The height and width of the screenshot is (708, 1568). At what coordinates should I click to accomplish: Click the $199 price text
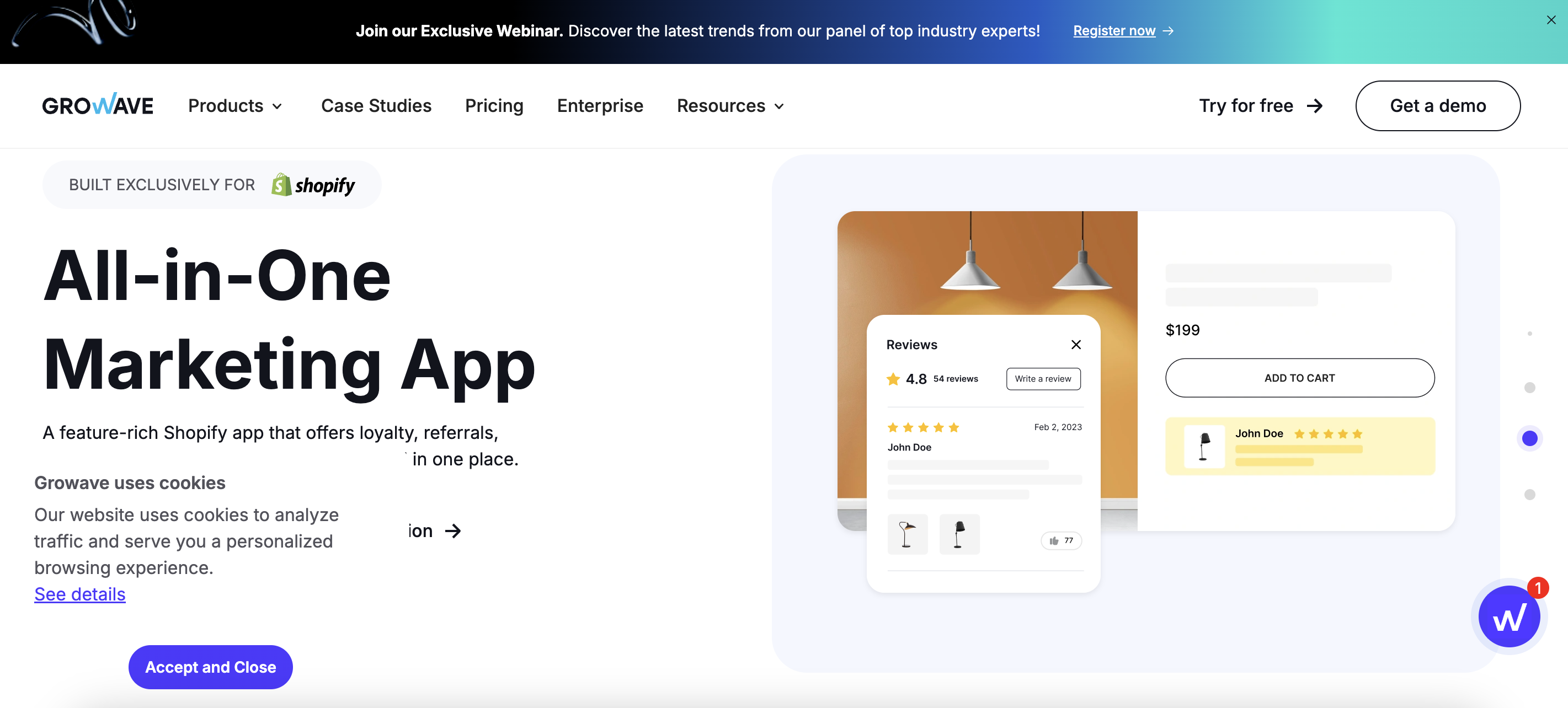(x=1182, y=330)
